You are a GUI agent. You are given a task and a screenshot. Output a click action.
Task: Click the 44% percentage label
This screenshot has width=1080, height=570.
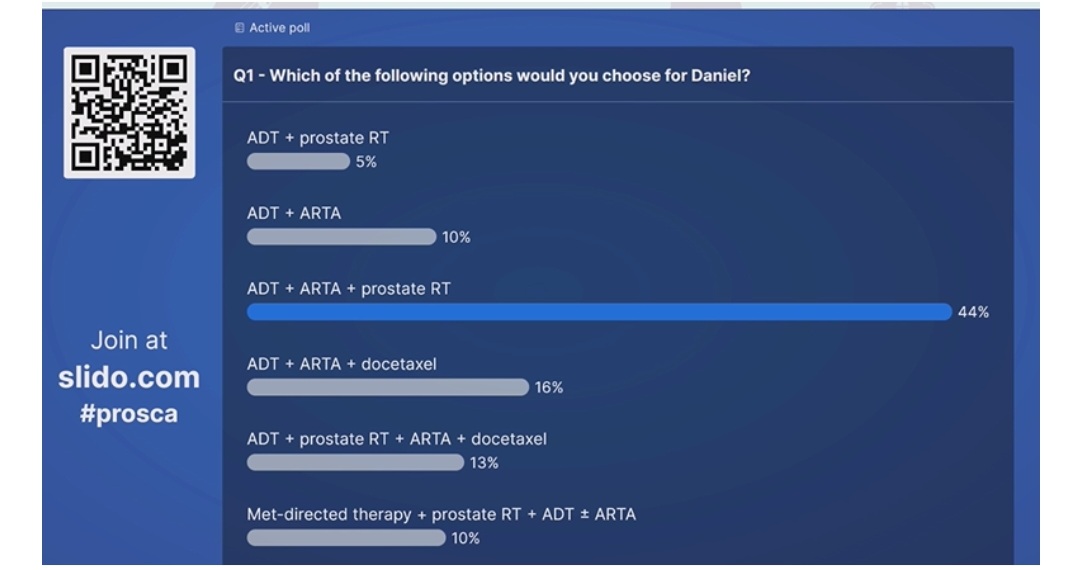point(973,312)
